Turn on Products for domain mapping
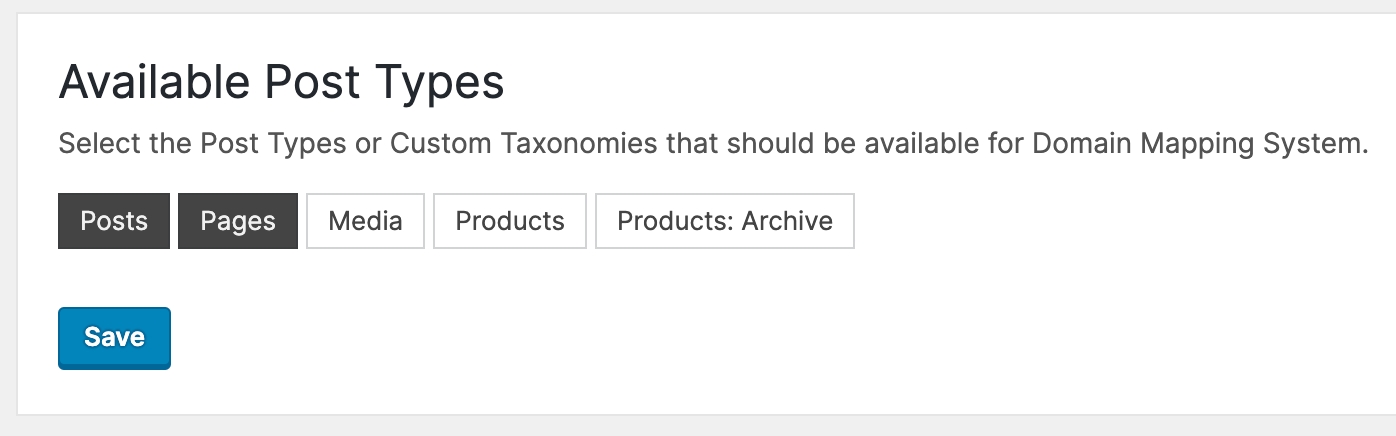Viewport: 1396px width, 436px height. [510, 221]
